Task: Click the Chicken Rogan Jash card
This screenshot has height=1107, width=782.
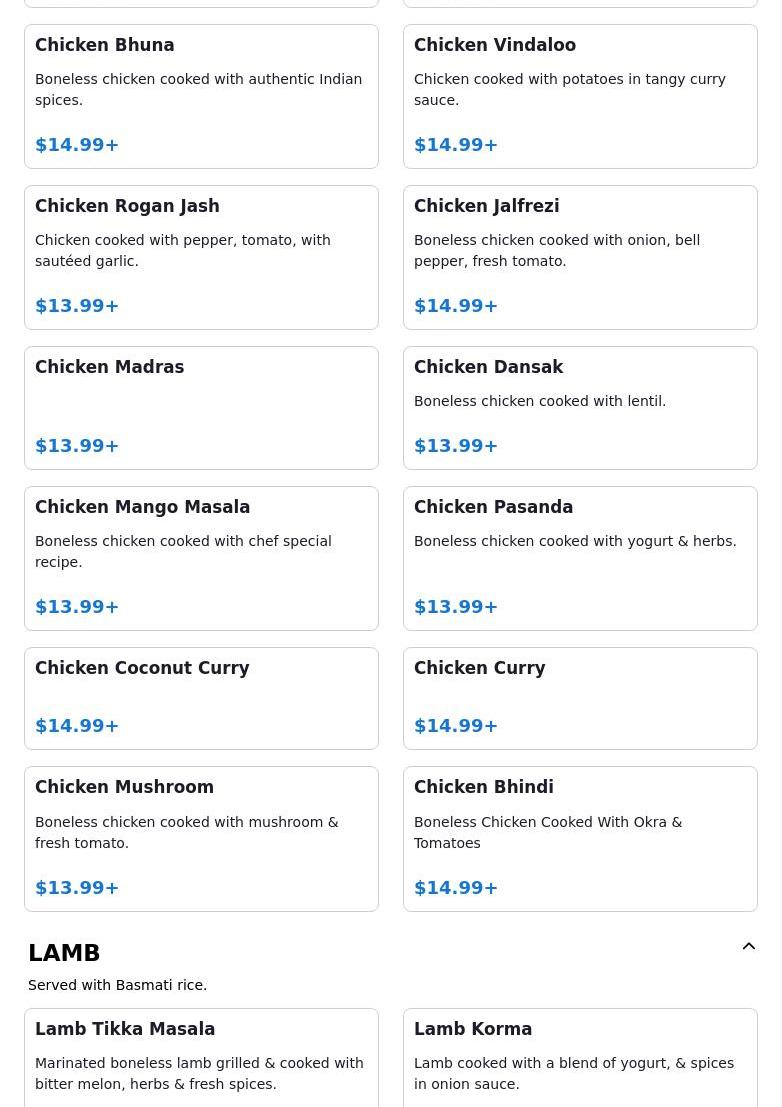Action: click(201, 257)
